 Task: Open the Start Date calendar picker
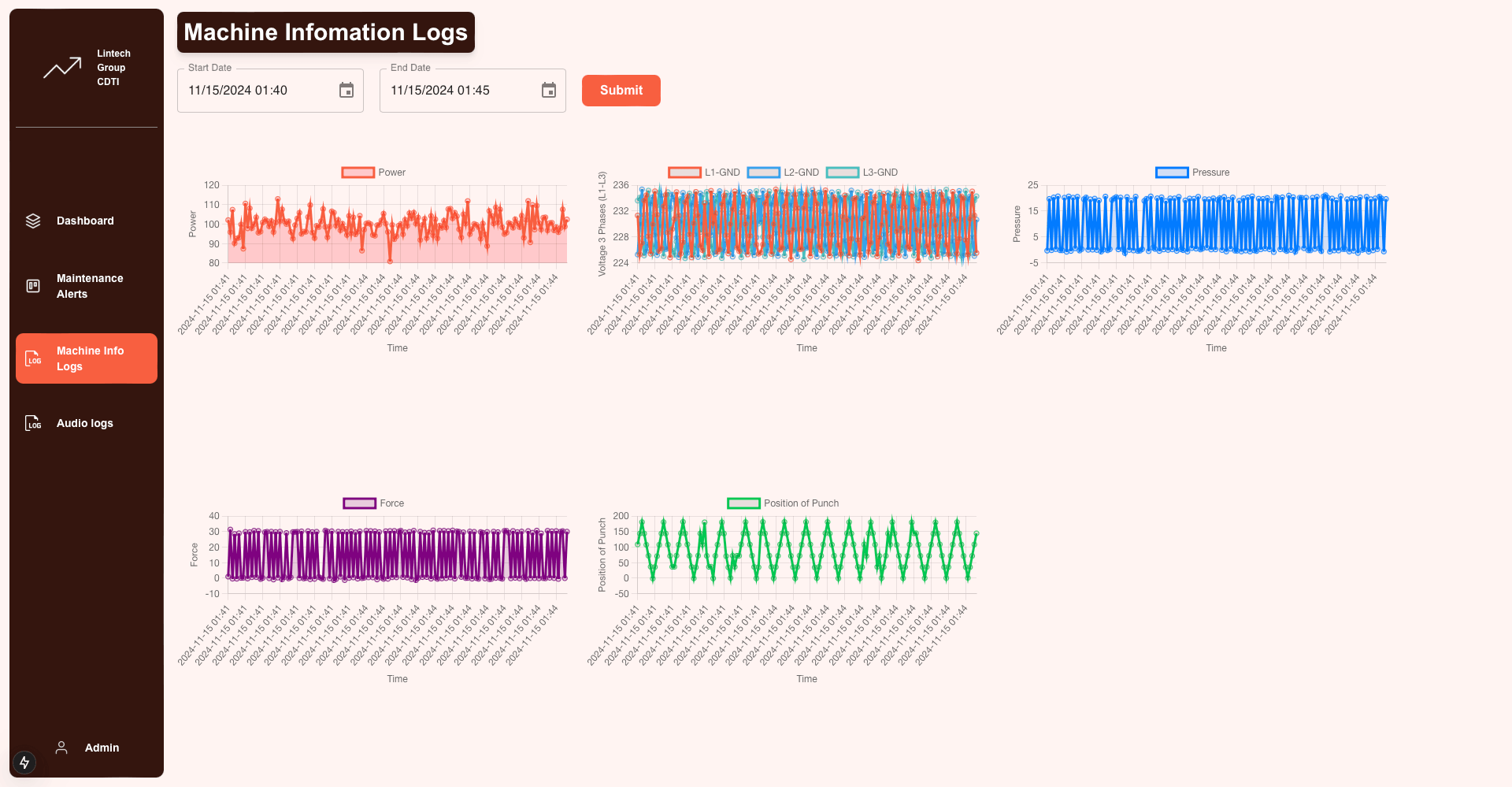[x=346, y=91]
